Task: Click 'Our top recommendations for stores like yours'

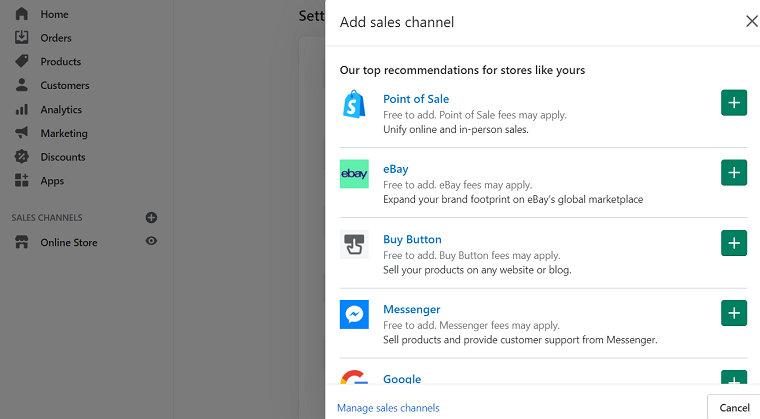Action: point(462,70)
